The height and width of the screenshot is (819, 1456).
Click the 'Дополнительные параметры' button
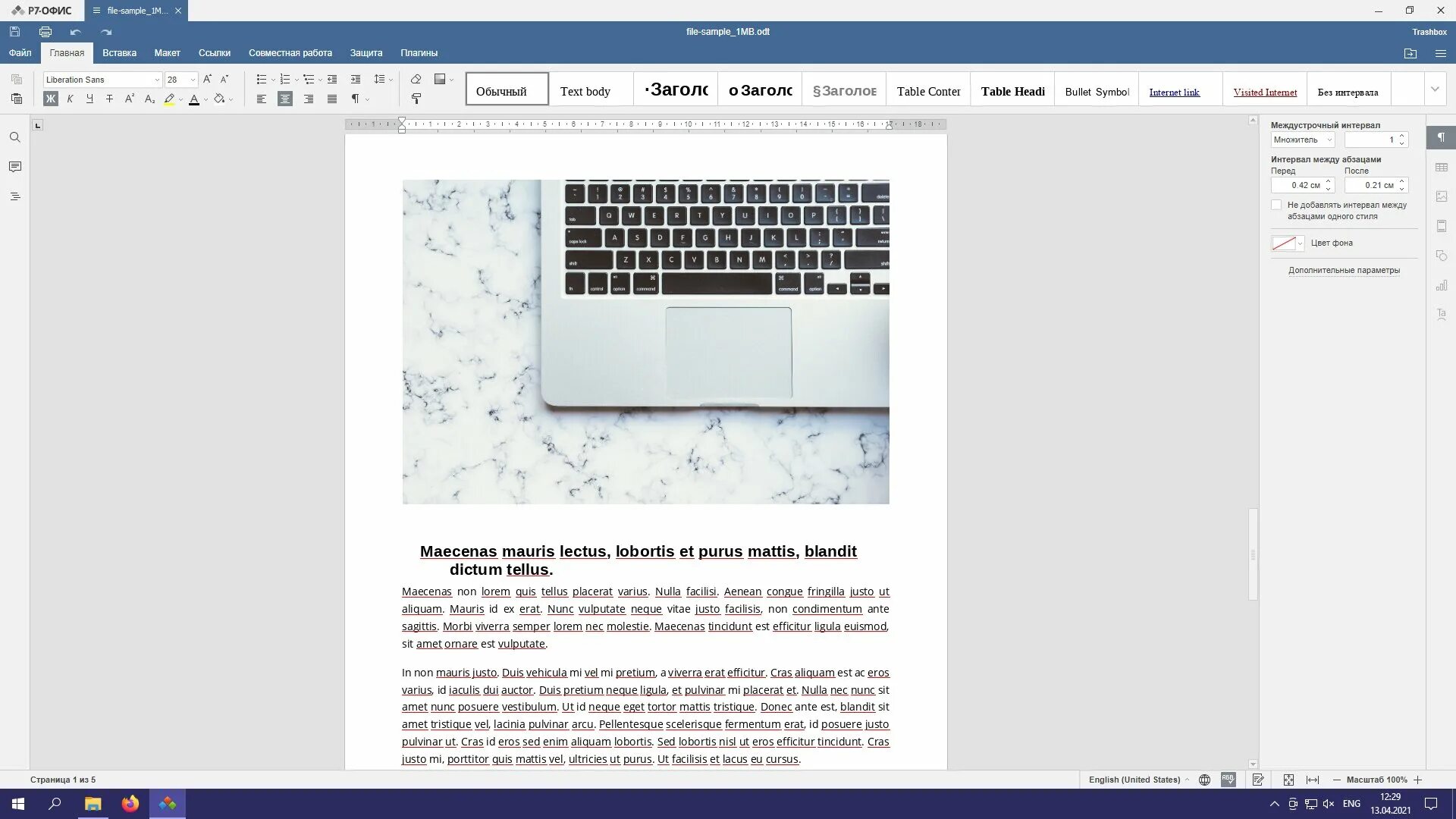coord(1344,270)
